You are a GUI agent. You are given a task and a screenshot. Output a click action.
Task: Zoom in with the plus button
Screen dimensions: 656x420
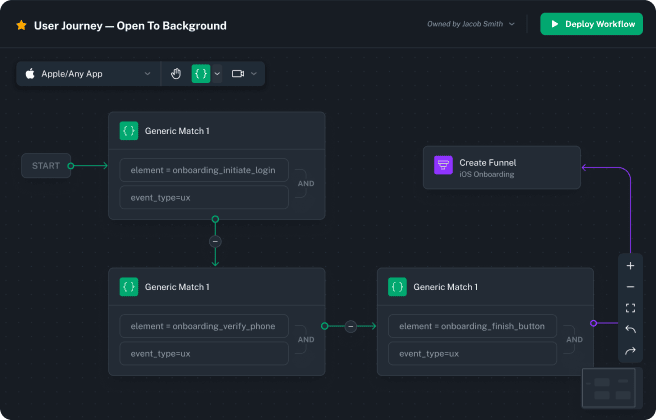(630, 266)
